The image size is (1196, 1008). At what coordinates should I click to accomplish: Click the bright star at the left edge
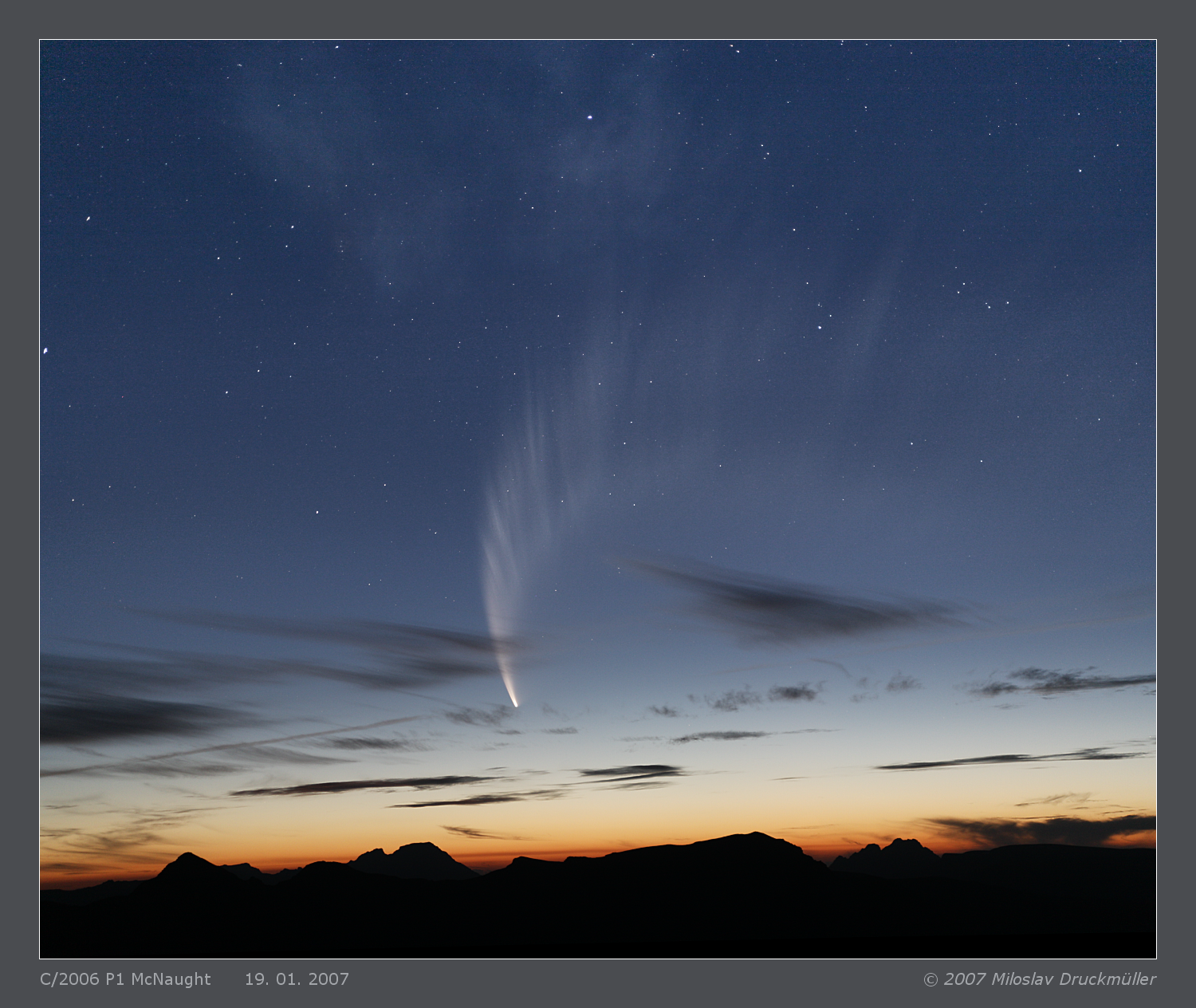point(45,351)
